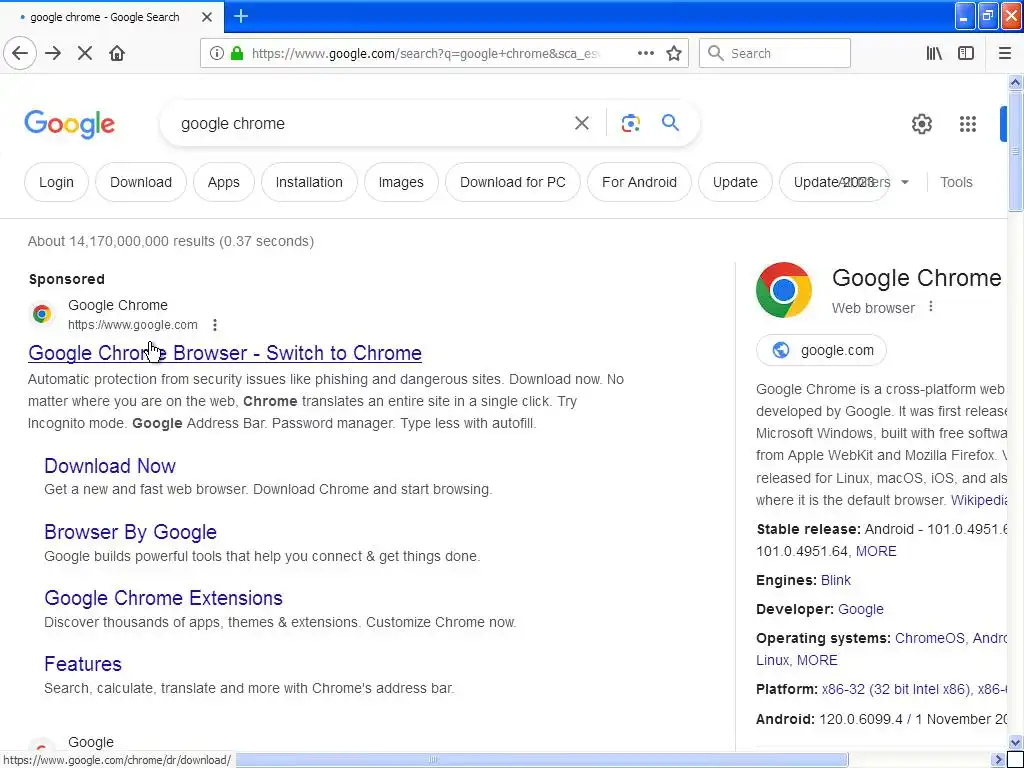Select the Download filter chip
The image size is (1024, 768).
pos(141,182)
